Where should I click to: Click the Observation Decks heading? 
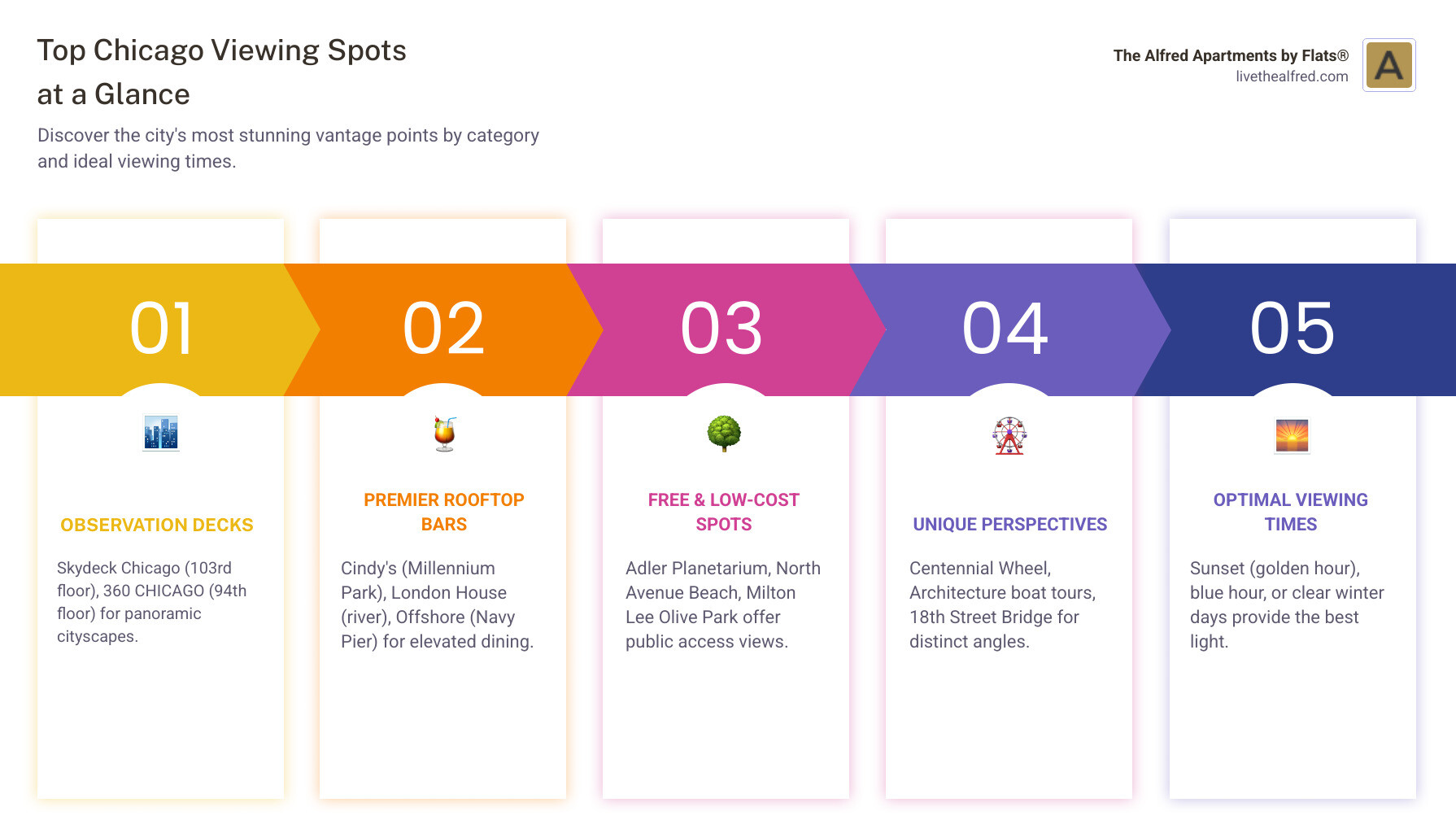point(157,525)
